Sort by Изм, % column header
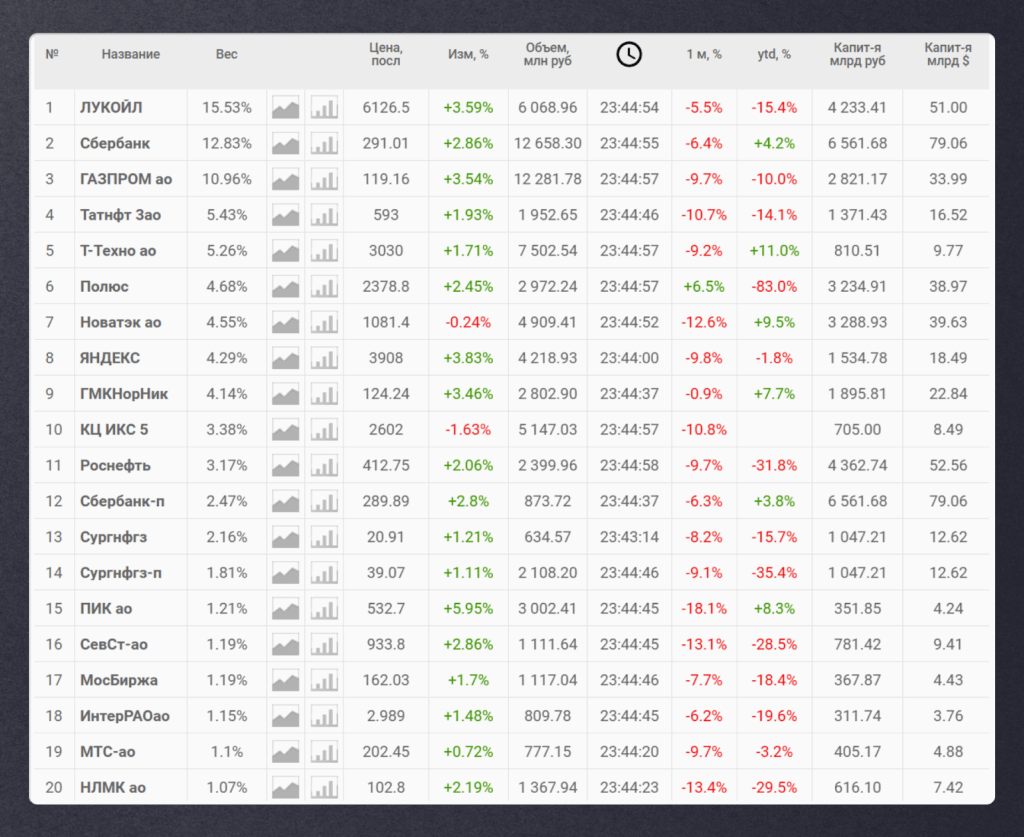1024x837 pixels. point(468,54)
